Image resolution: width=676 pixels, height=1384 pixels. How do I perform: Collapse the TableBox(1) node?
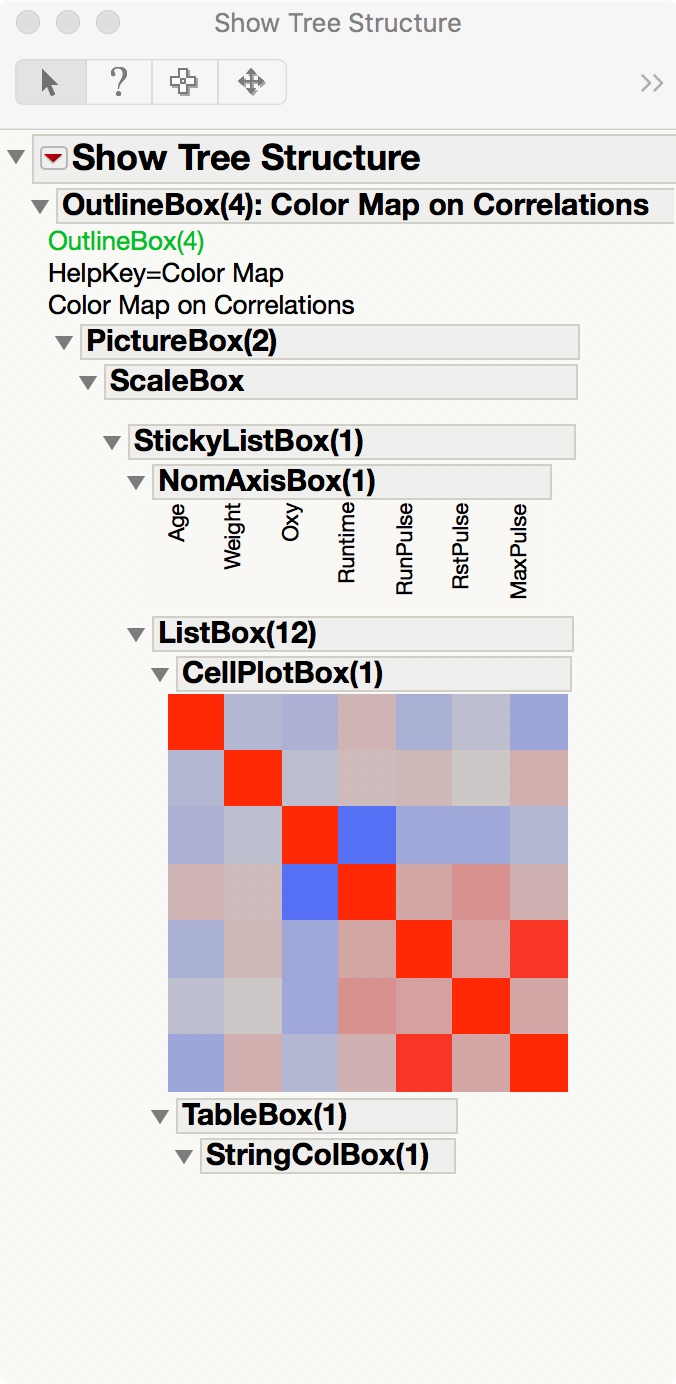coord(160,1115)
